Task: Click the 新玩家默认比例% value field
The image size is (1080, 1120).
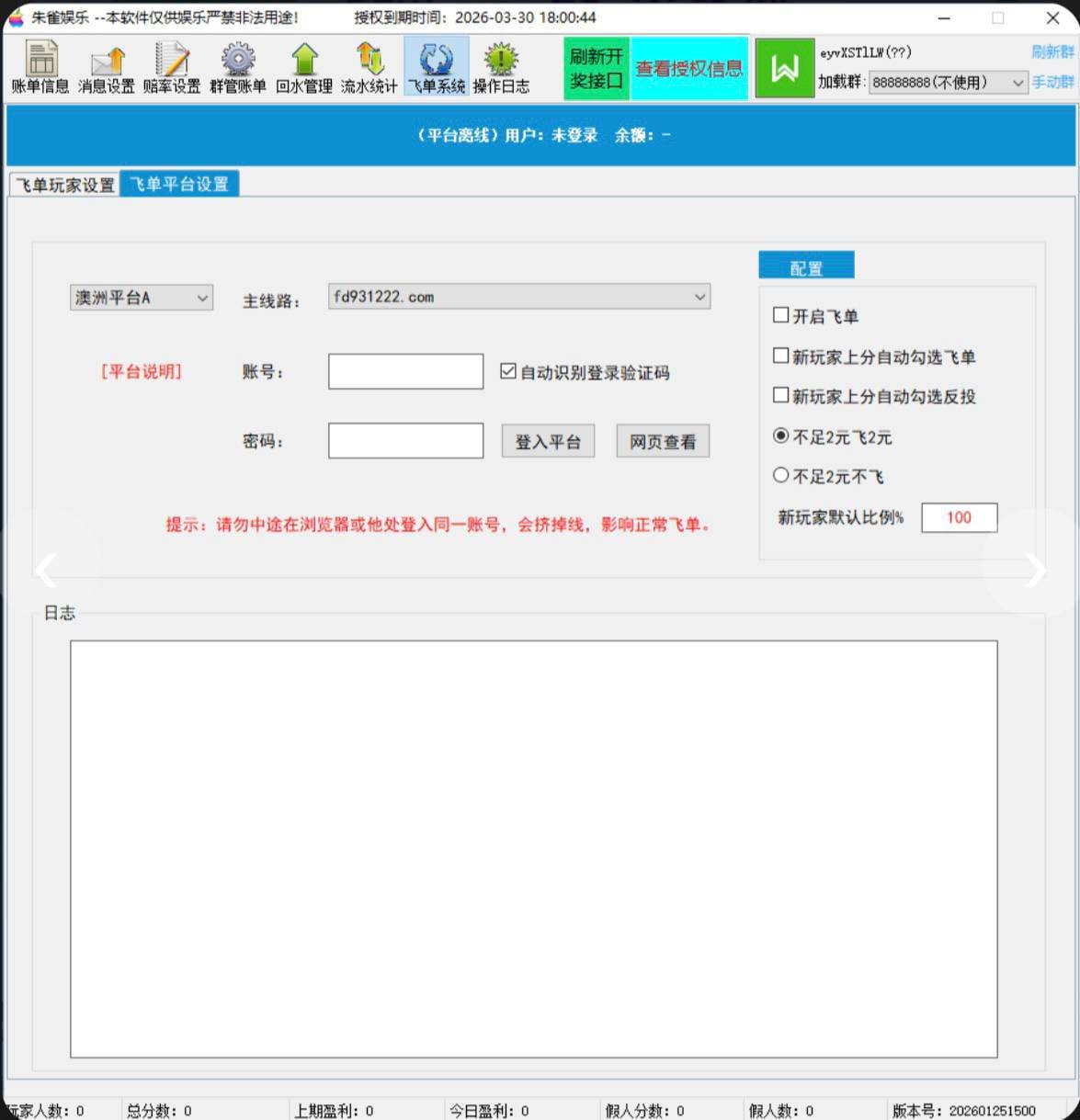Action: pyautogui.click(x=959, y=517)
